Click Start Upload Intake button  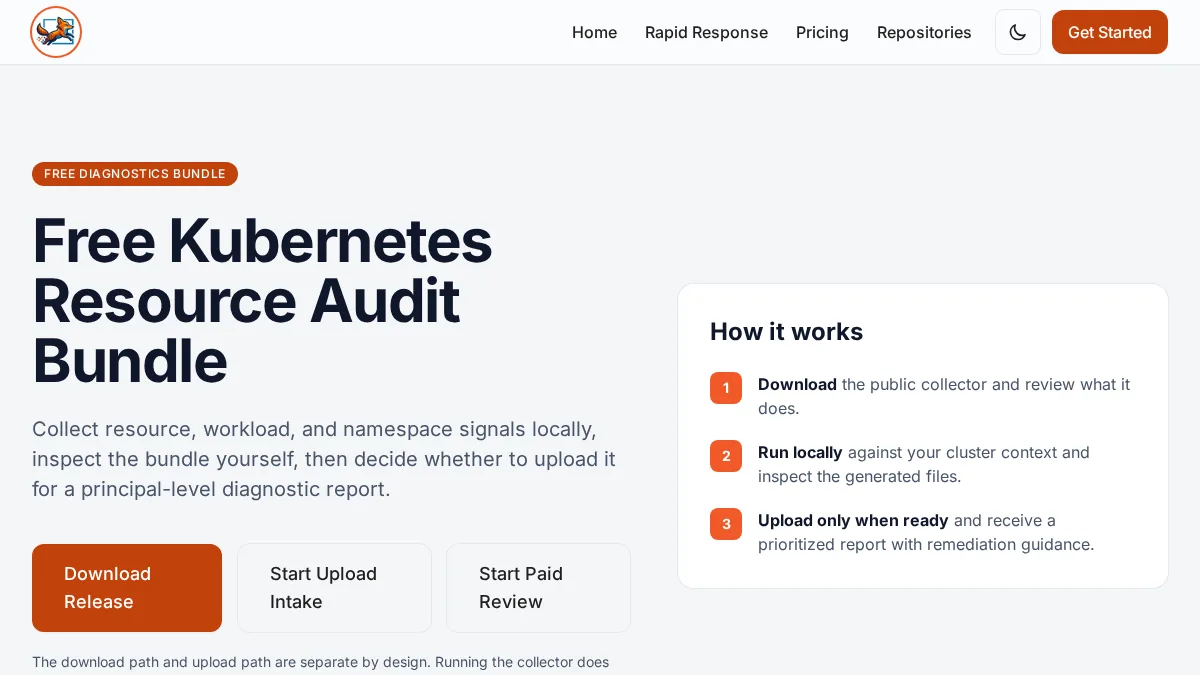(x=334, y=588)
